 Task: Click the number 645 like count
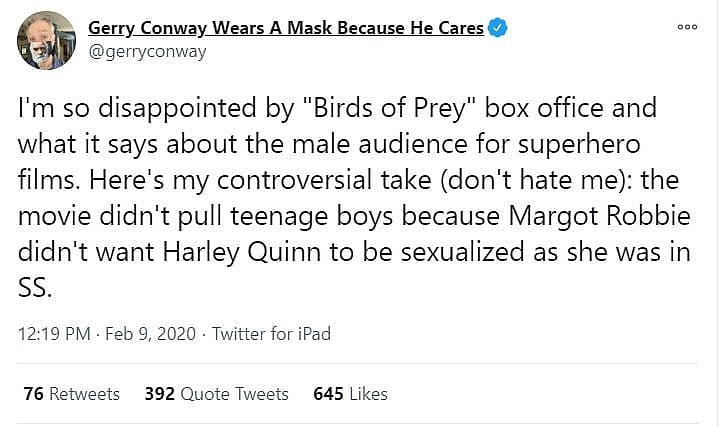click(x=328, y=394)
